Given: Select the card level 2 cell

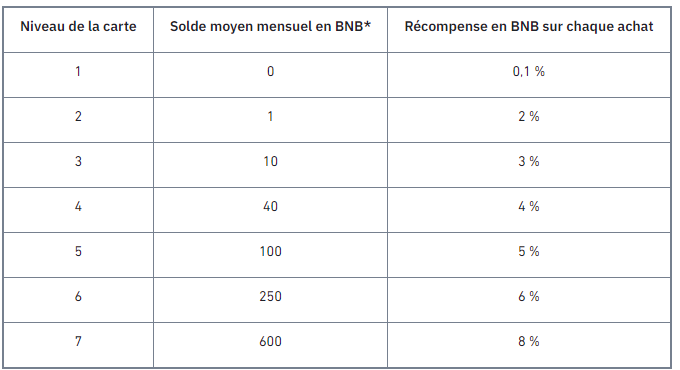Looking at the screenshot, I should click(x=78, y=116).
